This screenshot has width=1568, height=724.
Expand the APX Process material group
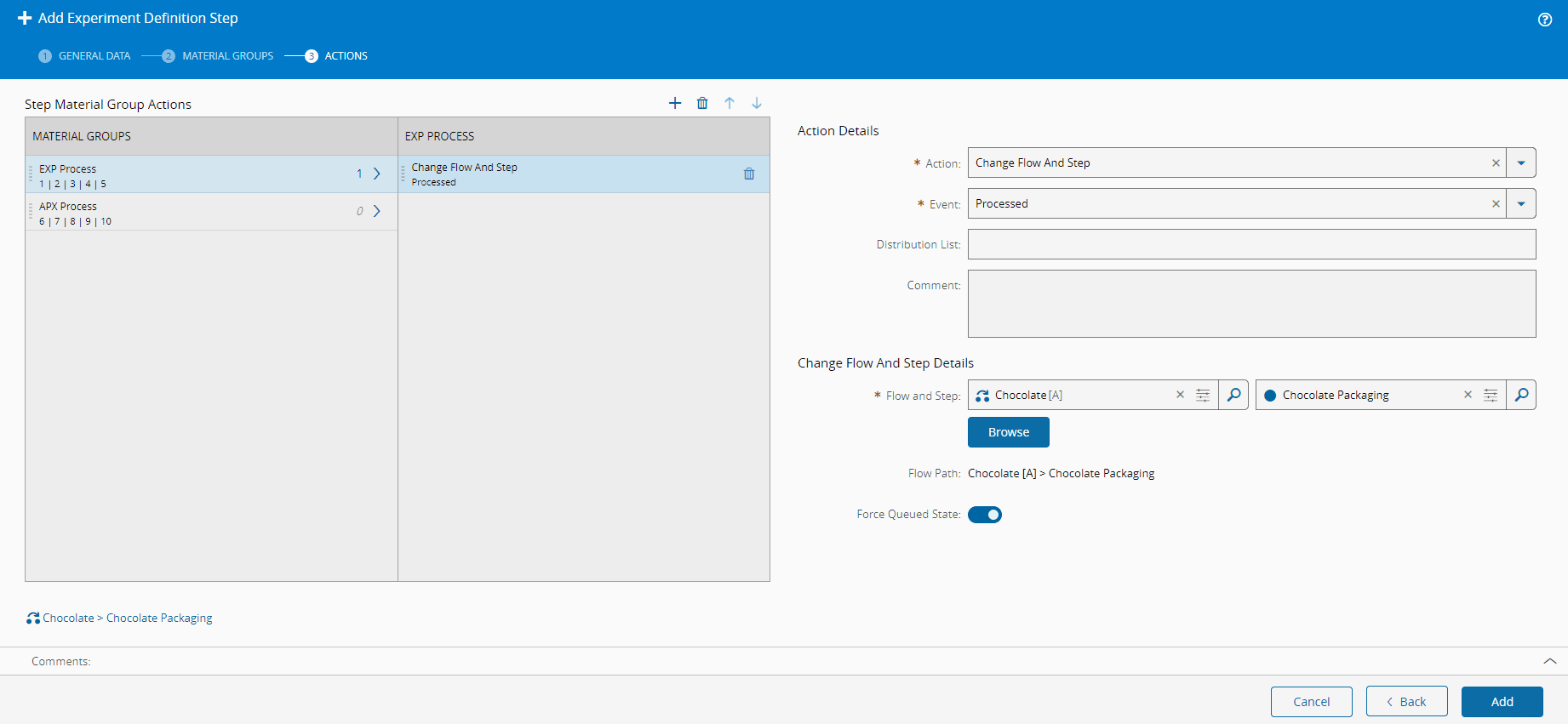coord(376,211)
